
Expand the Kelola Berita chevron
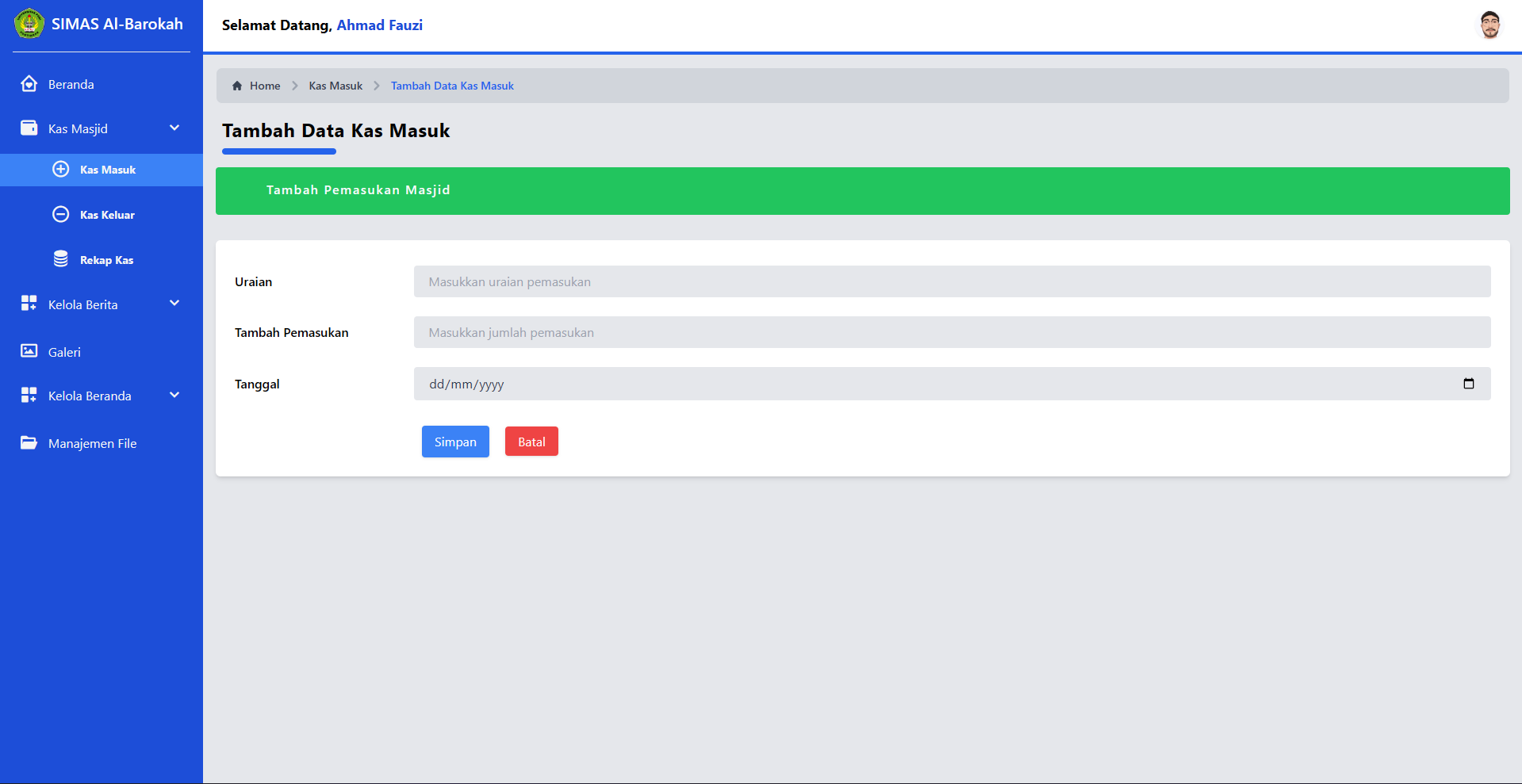click(174, 304)
